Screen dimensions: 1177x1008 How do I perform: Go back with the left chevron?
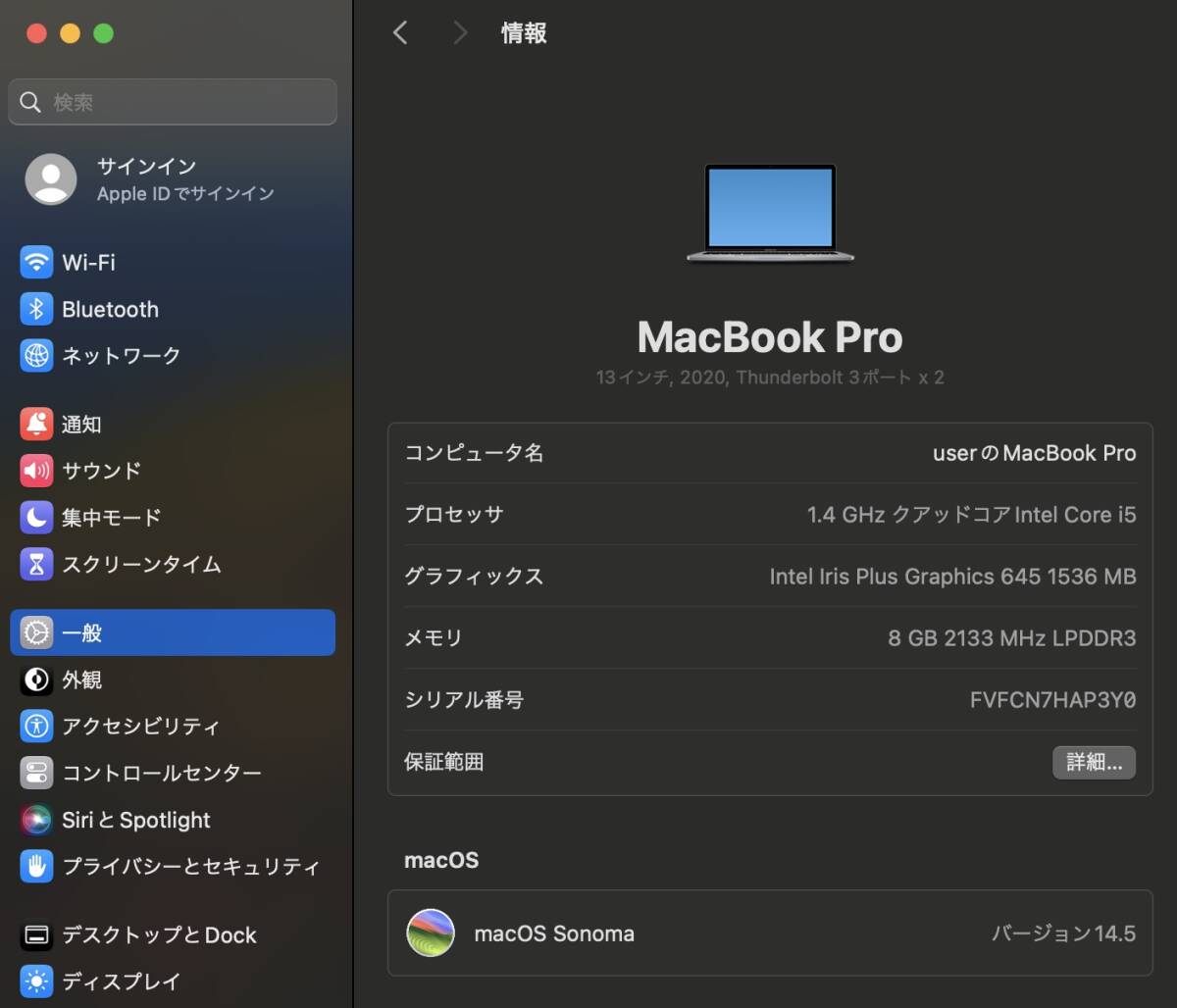(399, 32)
